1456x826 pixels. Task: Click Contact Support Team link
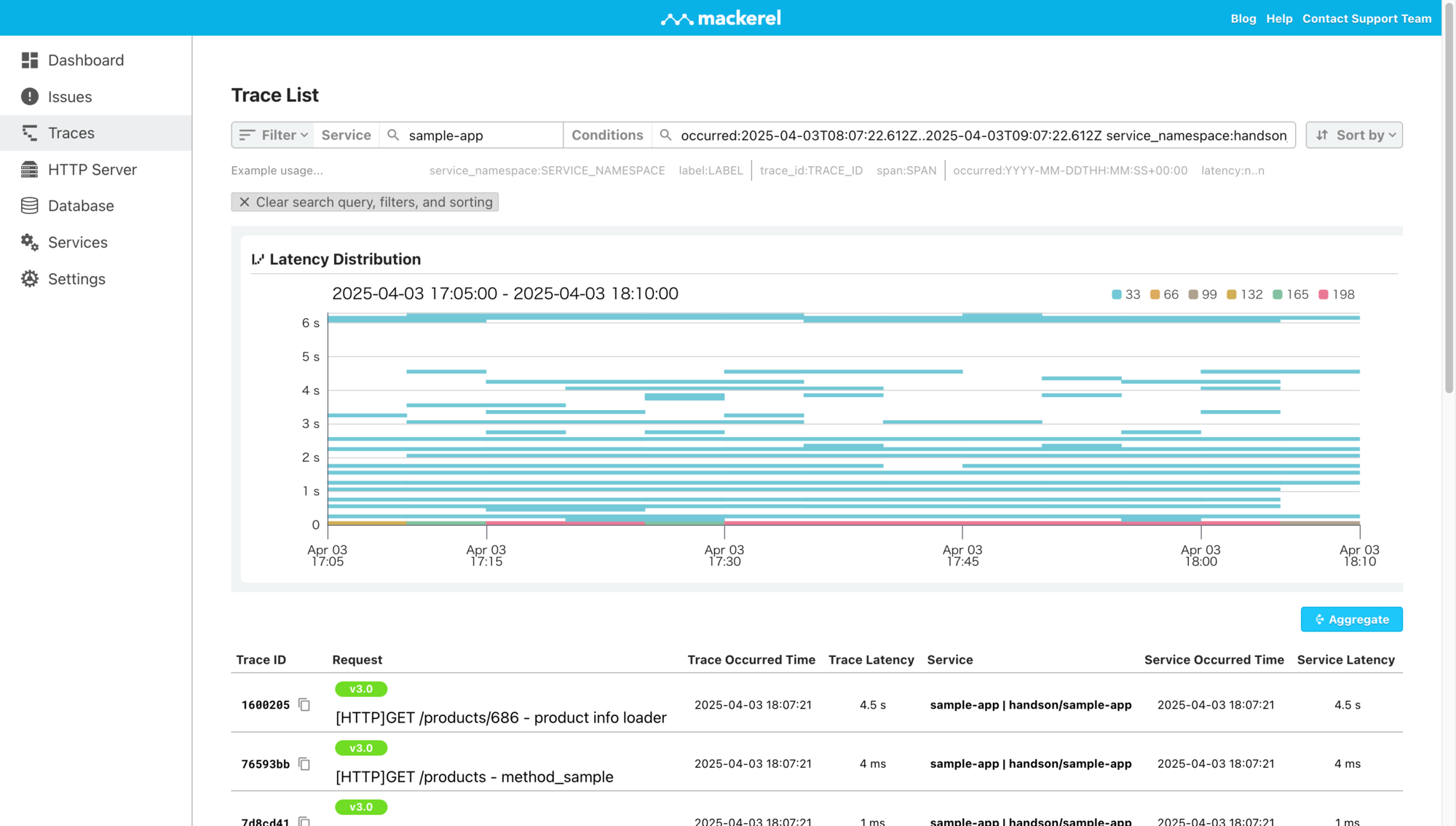[x=1366, y=19]
